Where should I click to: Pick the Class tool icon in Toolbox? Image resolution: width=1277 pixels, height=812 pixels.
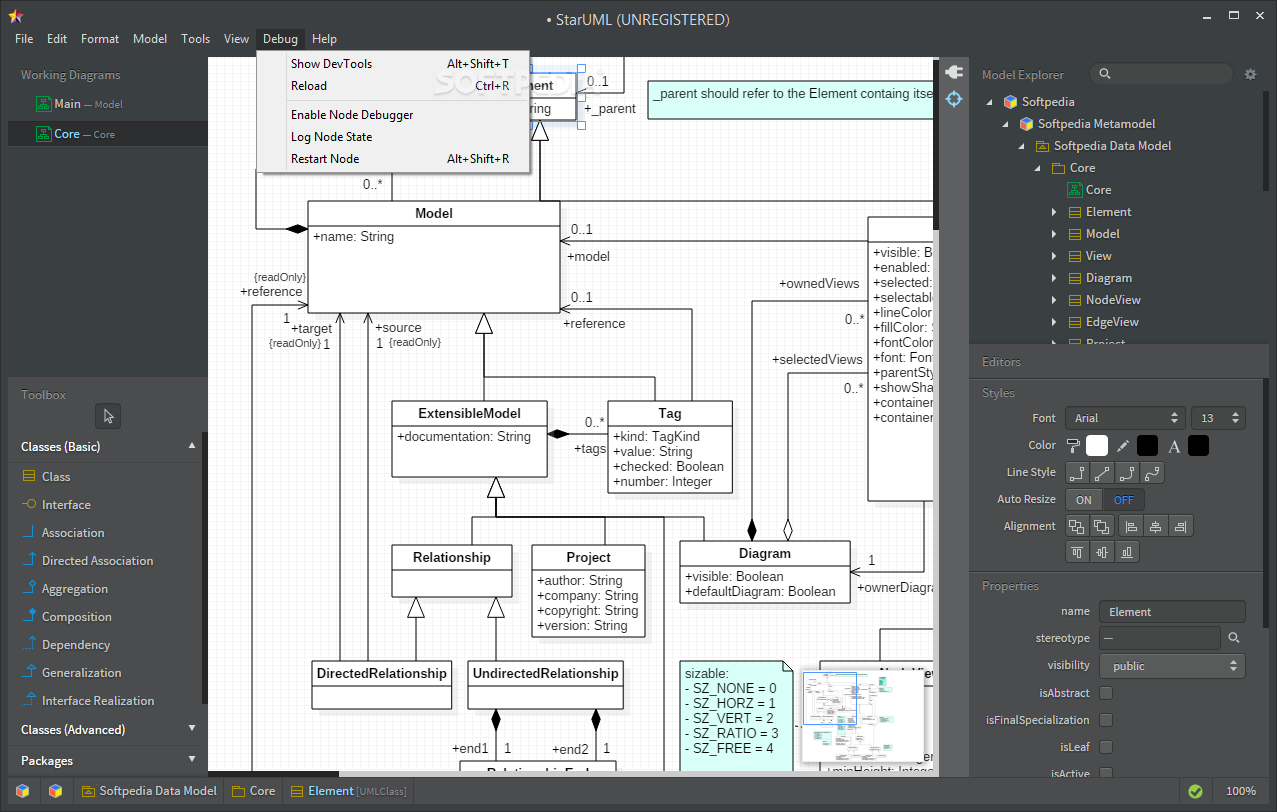tap(29, 477)
